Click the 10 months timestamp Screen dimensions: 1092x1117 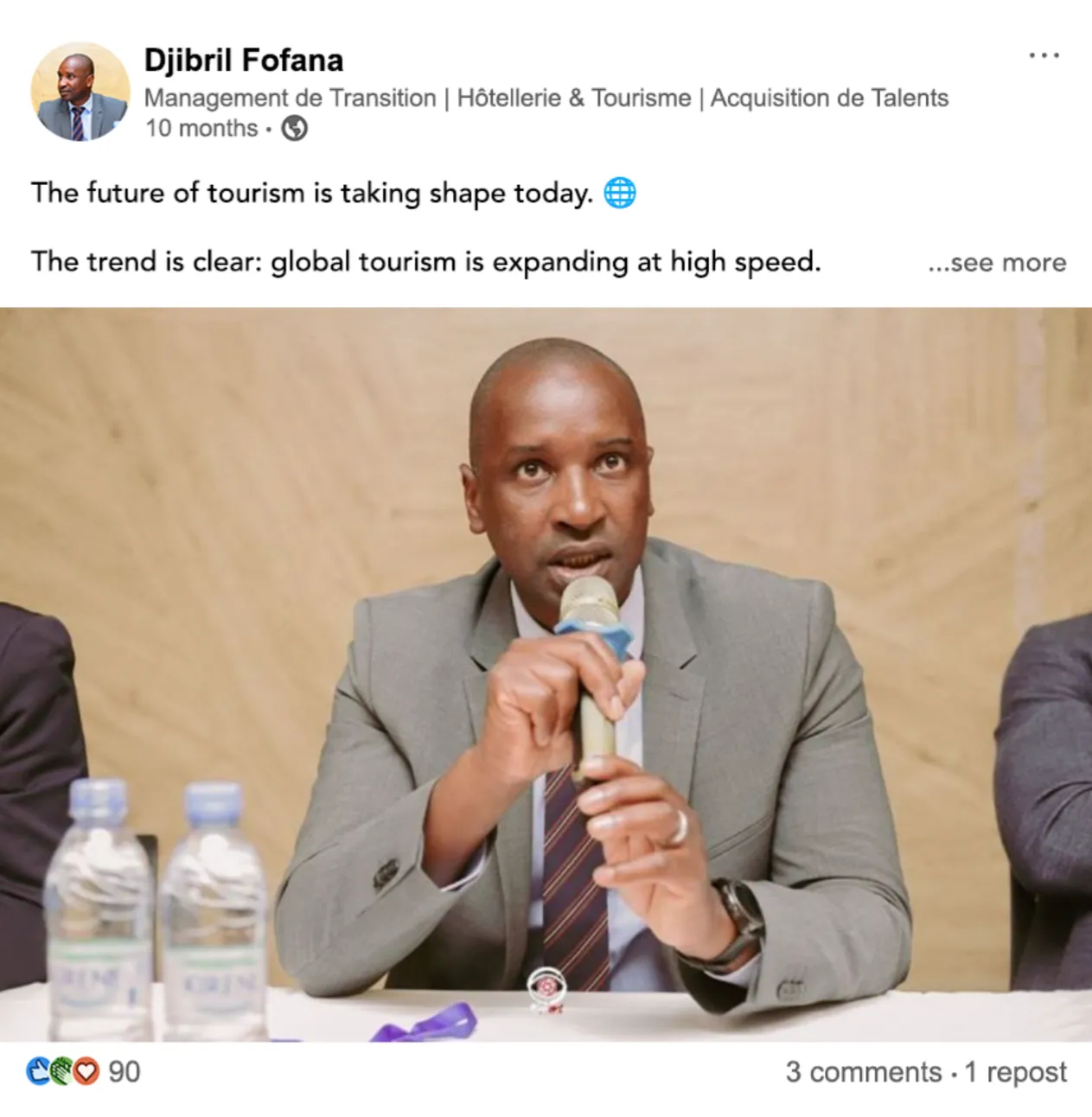(x=201, y=128)
